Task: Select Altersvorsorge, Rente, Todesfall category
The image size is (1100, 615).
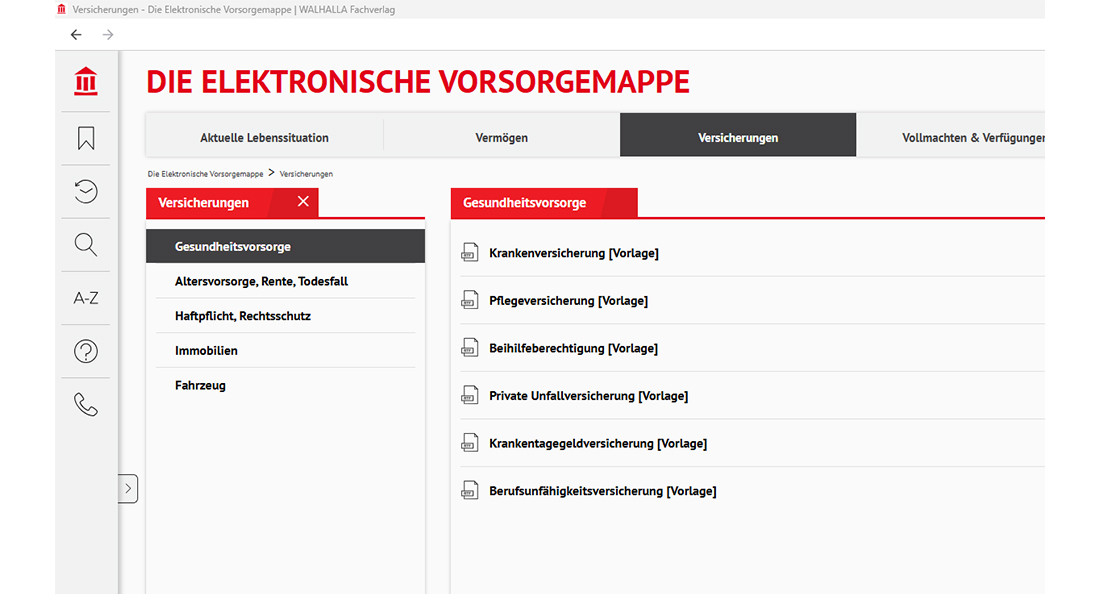Action: 286,281
